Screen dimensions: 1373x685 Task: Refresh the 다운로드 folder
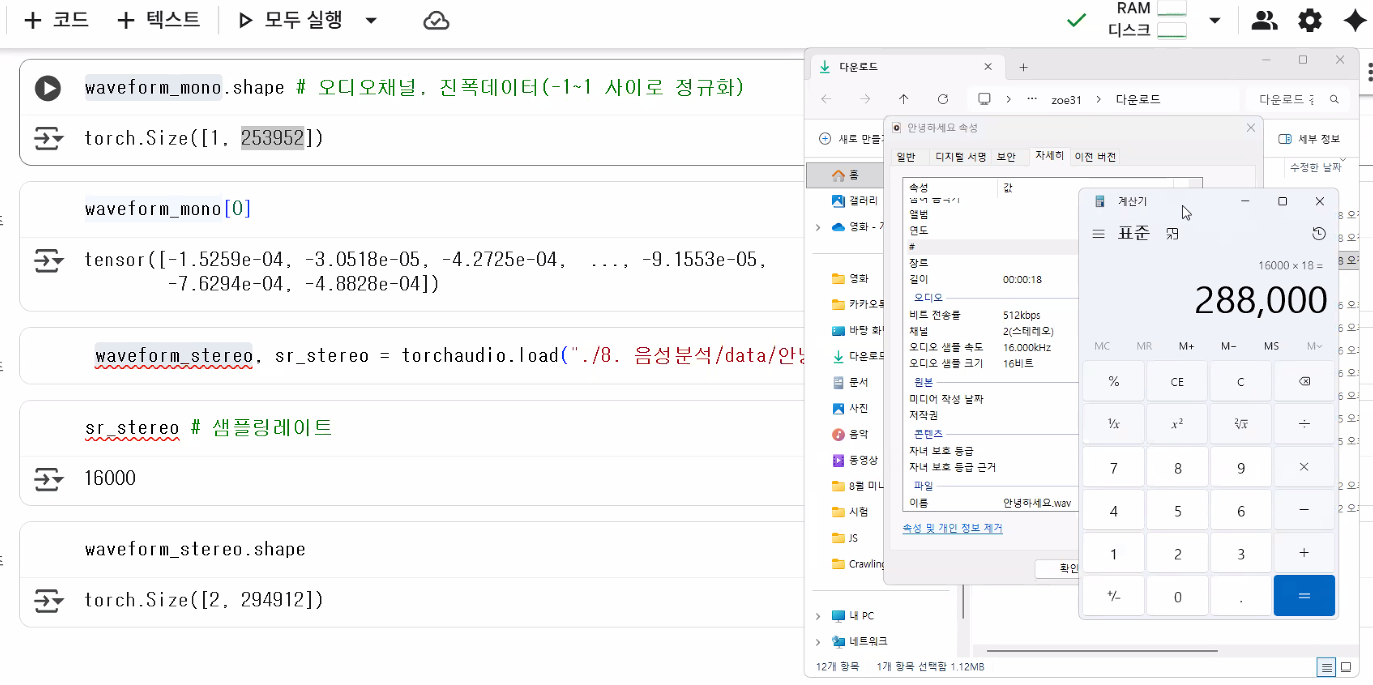(x=943, y=99)
